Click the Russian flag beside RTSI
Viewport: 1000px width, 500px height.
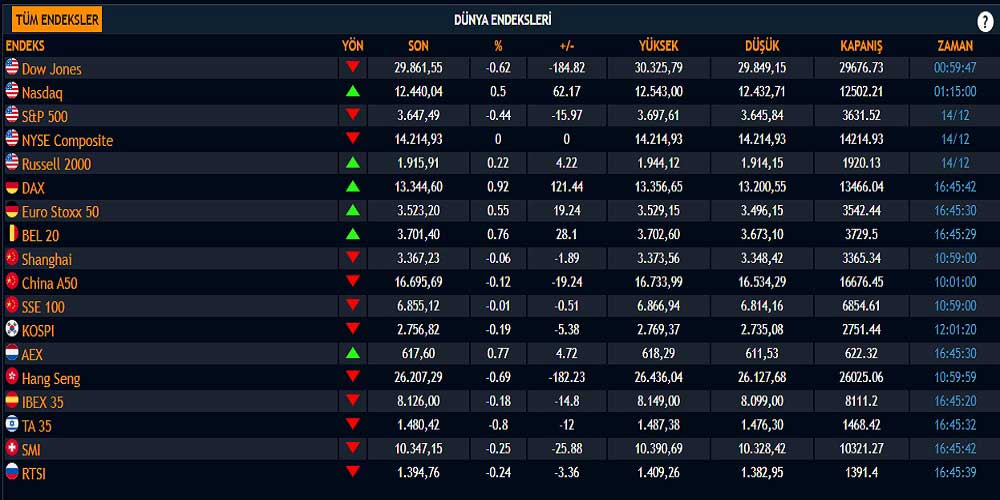[11, 471]
